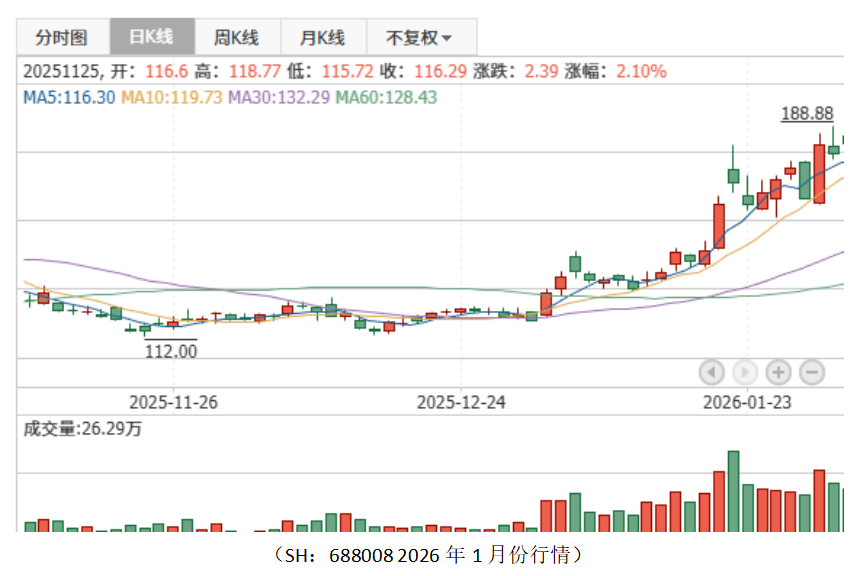Select the 日K线 tab
The width and height of the screenshot is (865, 576).
pyautogui.click(x=151, y=38)
